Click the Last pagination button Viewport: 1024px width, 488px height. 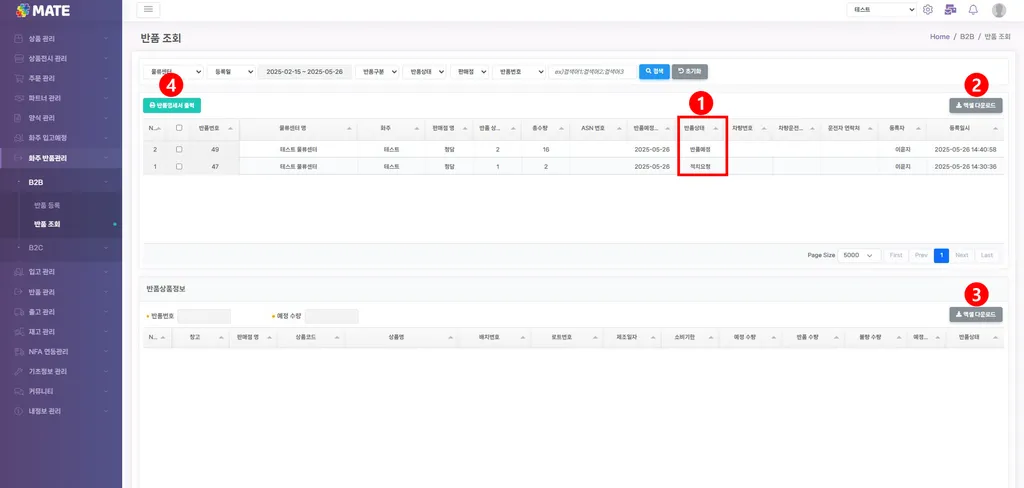[986, 255]
